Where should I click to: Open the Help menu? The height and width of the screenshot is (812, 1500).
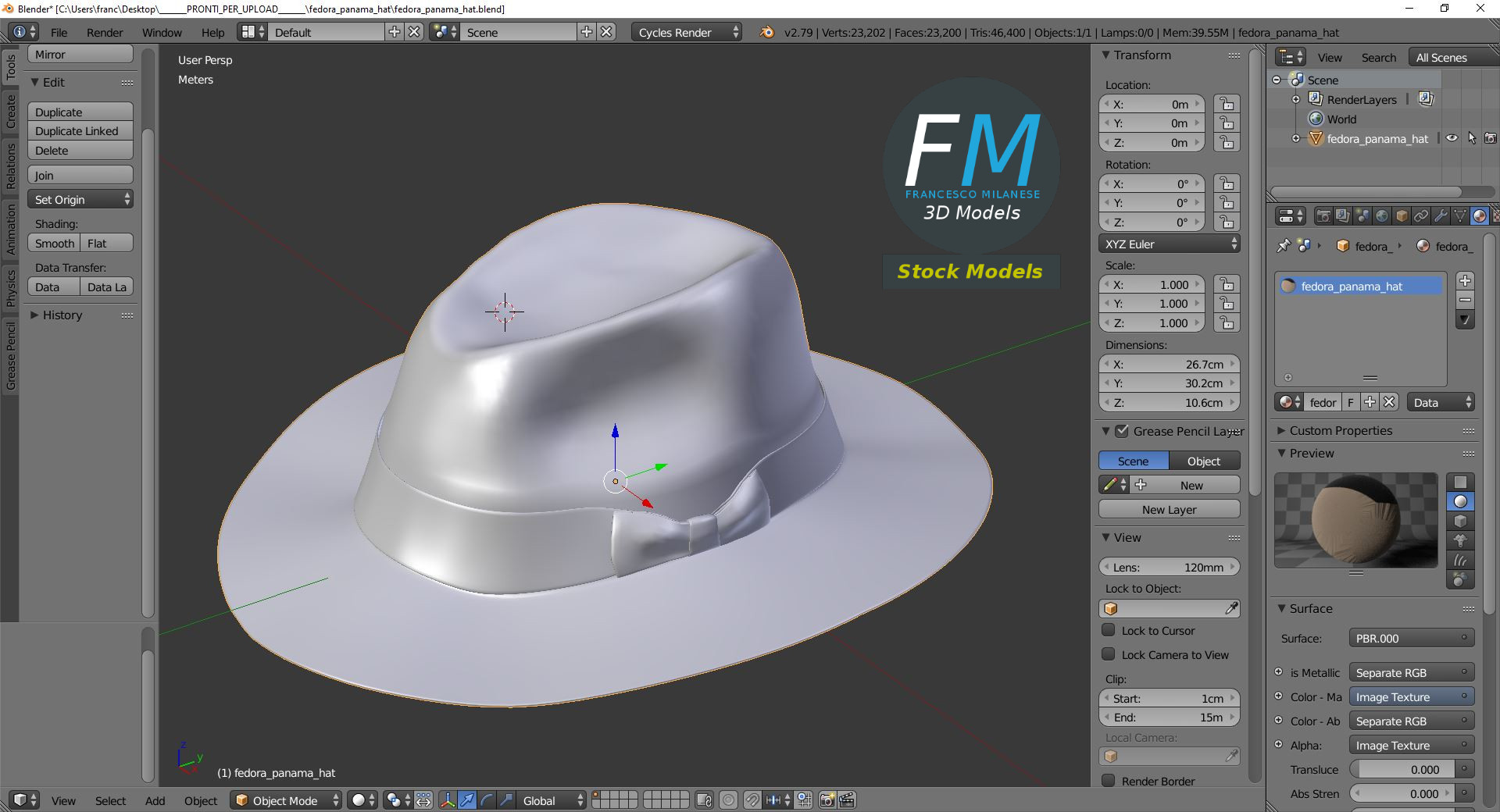point(212,32)
